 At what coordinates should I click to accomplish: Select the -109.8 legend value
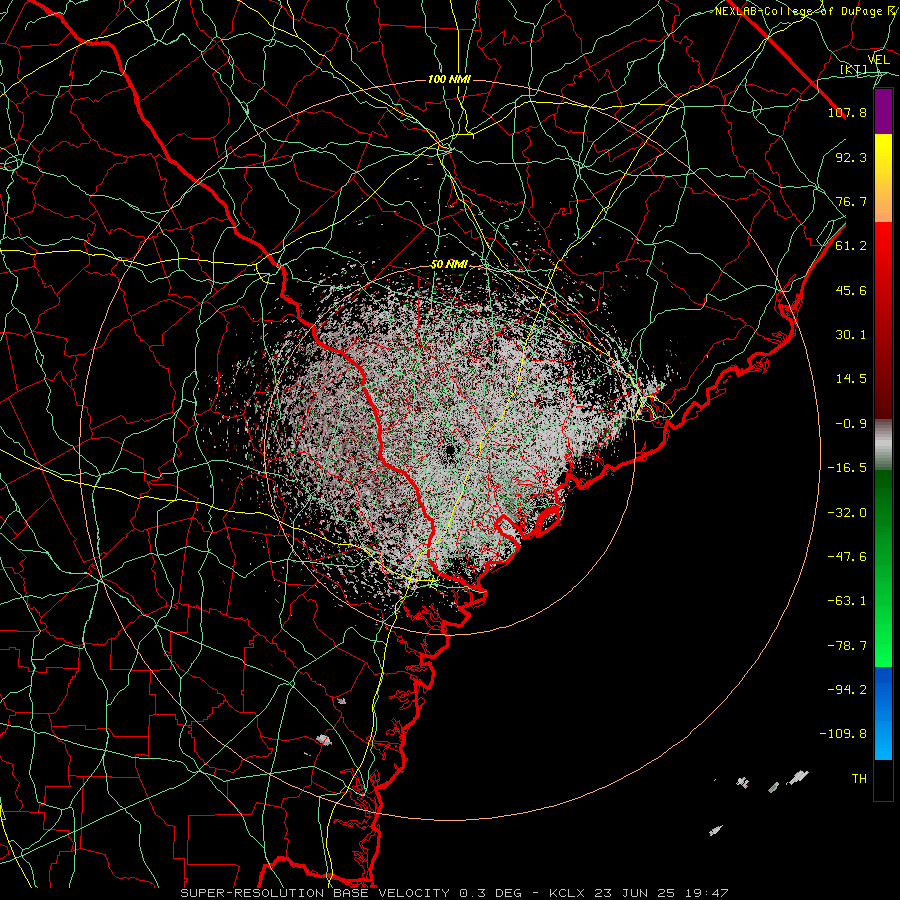843,734
